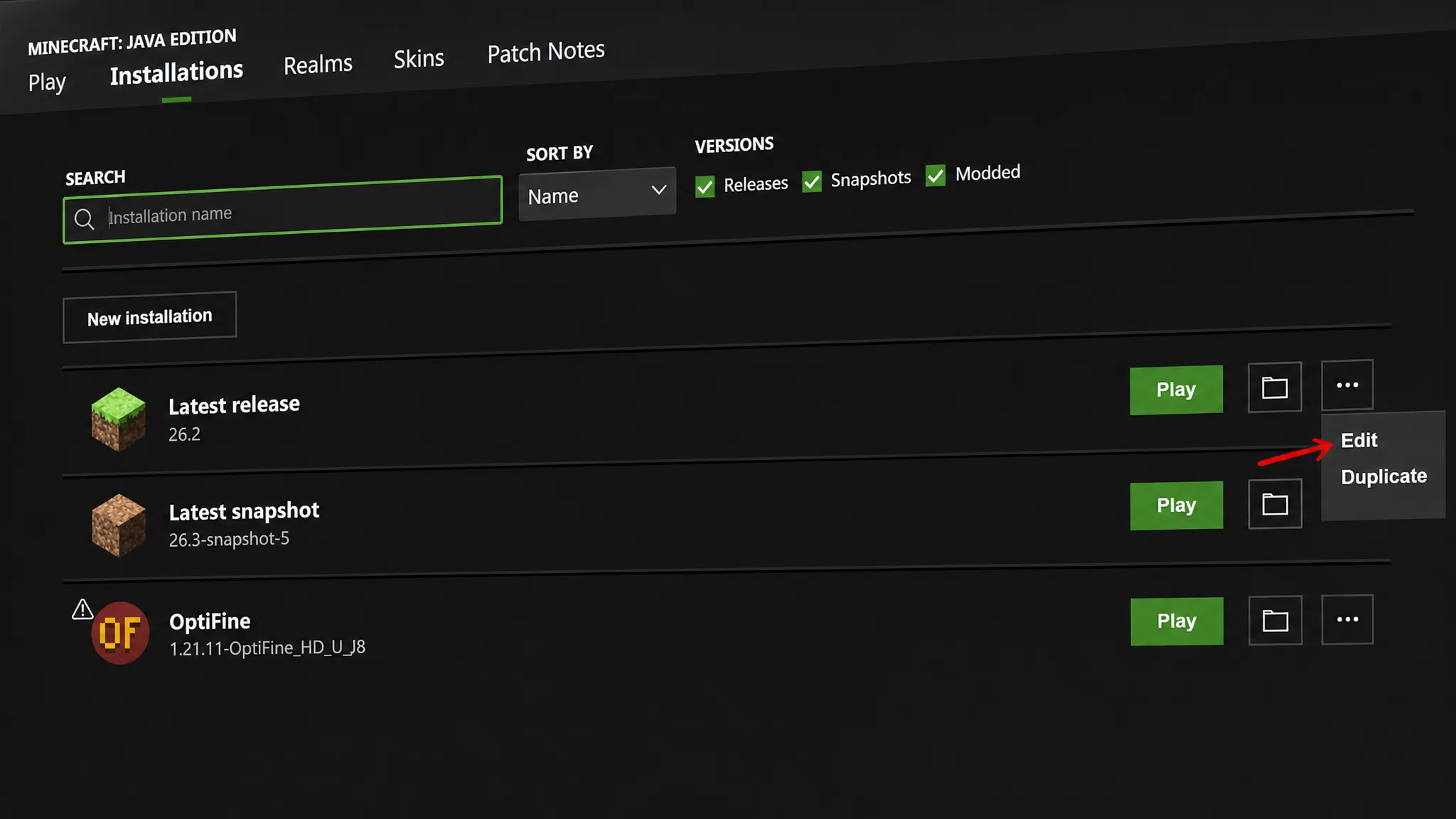Play the Latest snapshot installation

click(1177, 505)
